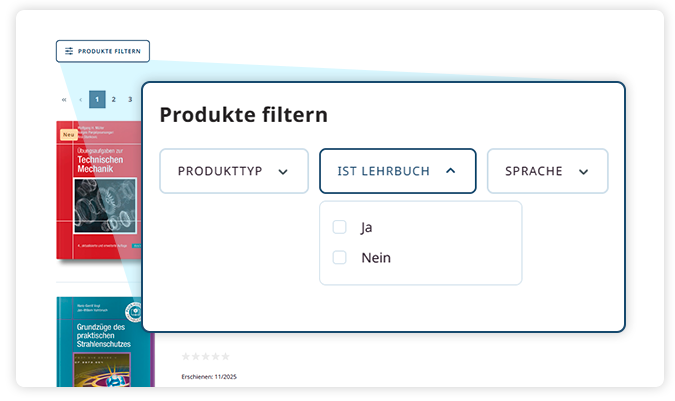Screen dimensions: 675x401
Task: Click previous page arrow icon
Action: (80, 100)
